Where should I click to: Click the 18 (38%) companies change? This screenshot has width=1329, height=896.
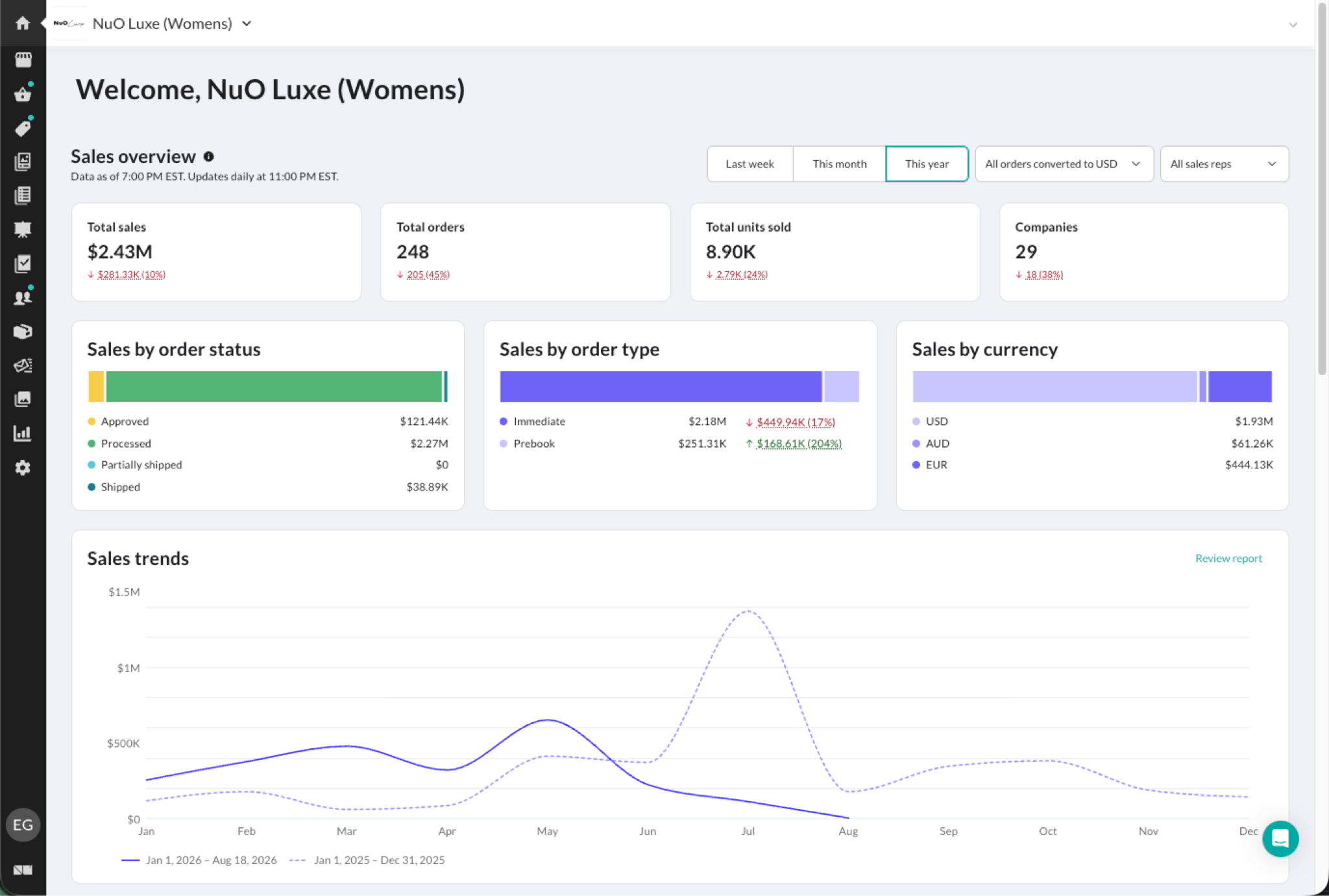click(1043, 274)
